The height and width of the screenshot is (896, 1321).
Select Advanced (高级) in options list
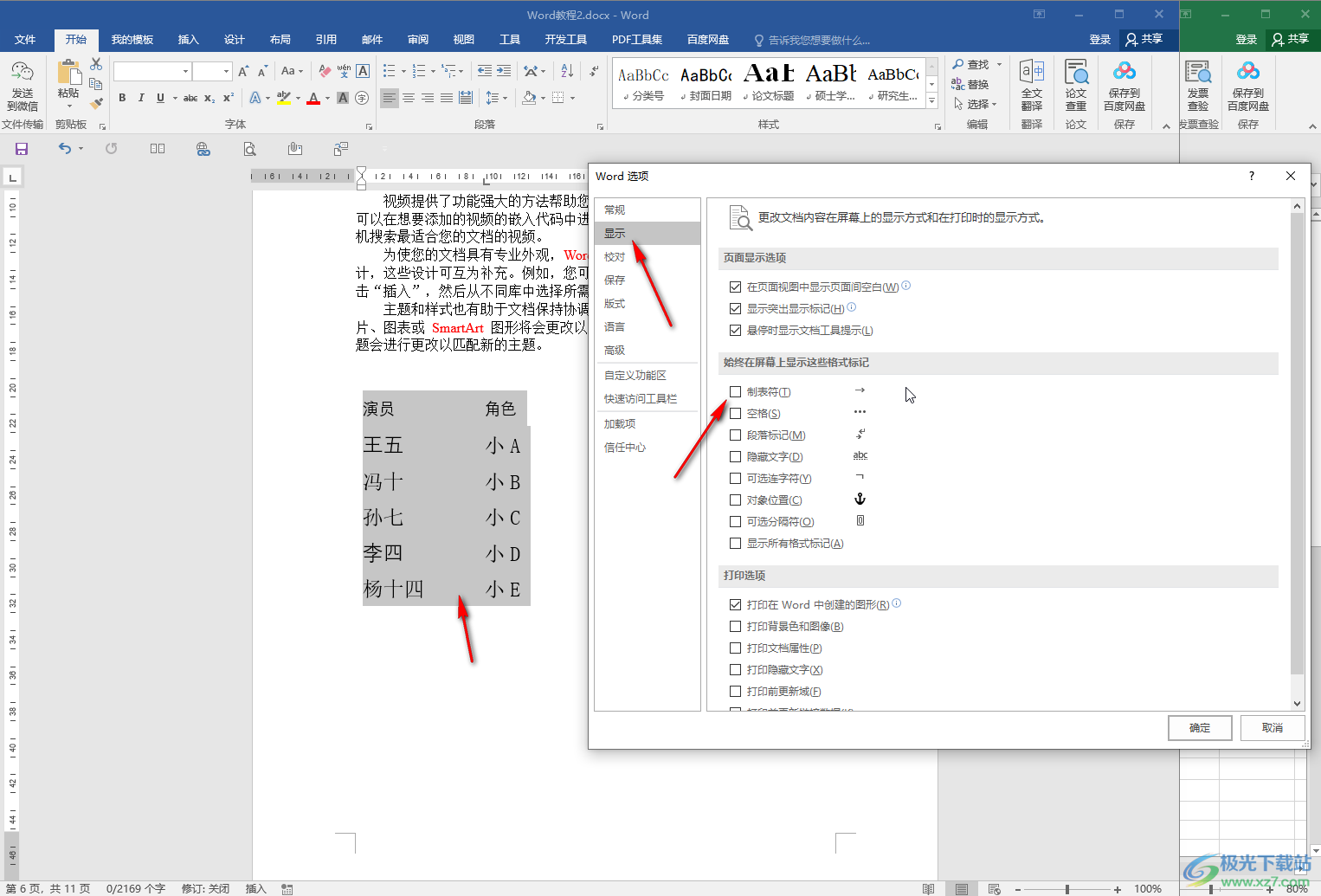648,350
